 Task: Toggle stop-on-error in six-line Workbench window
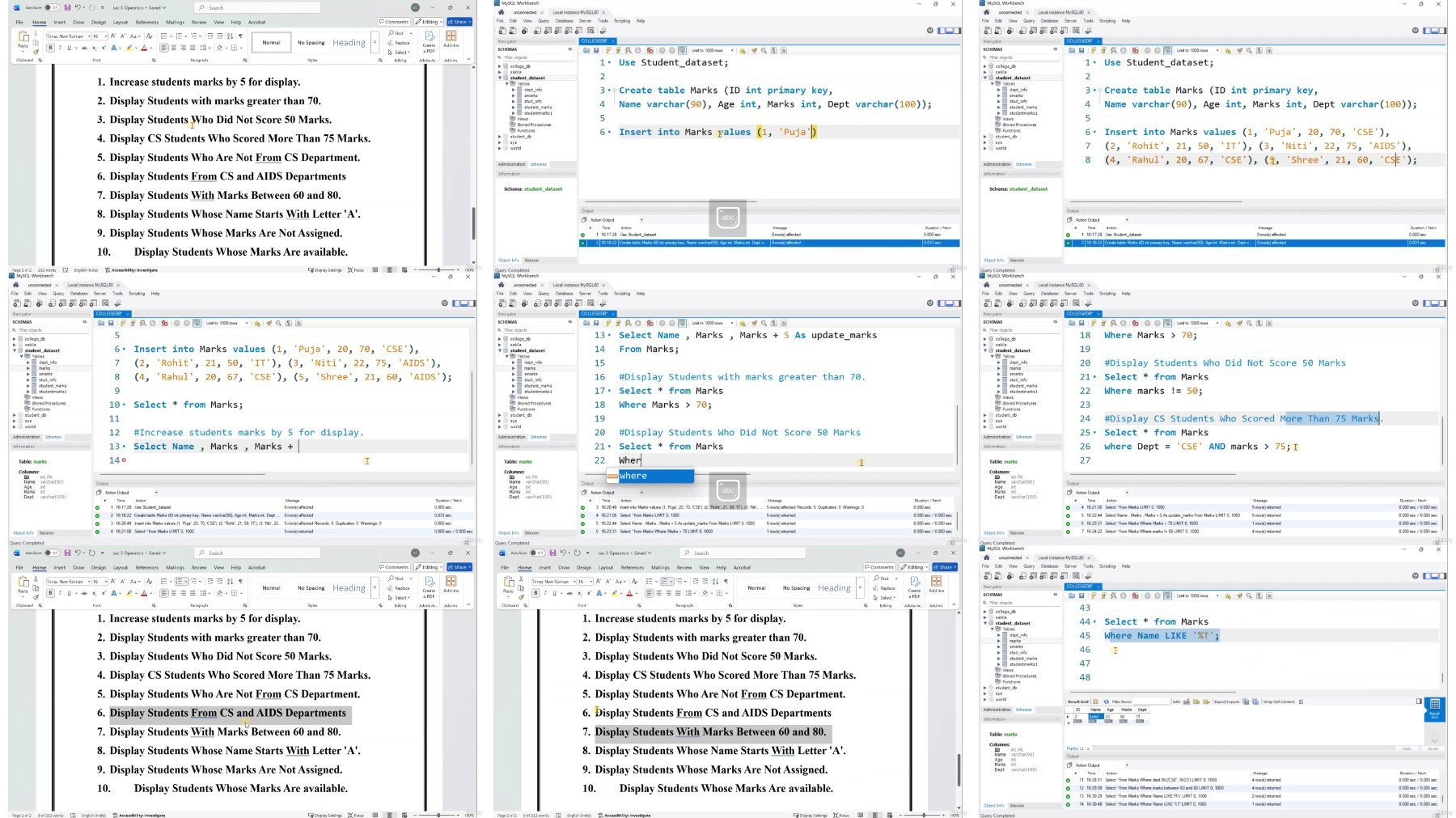click(650, 50)
